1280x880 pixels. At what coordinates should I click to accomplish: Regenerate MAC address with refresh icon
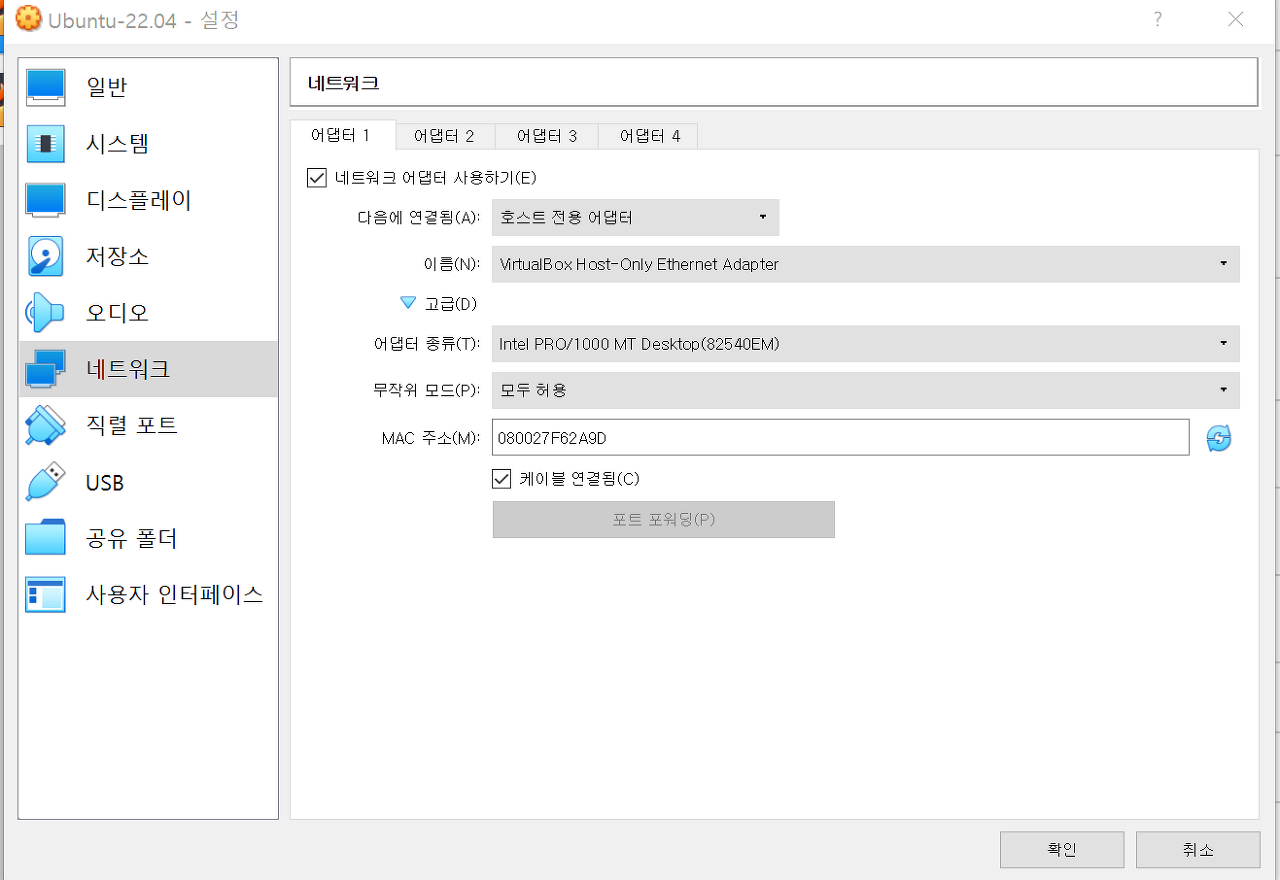click(x=1219, y=438)
